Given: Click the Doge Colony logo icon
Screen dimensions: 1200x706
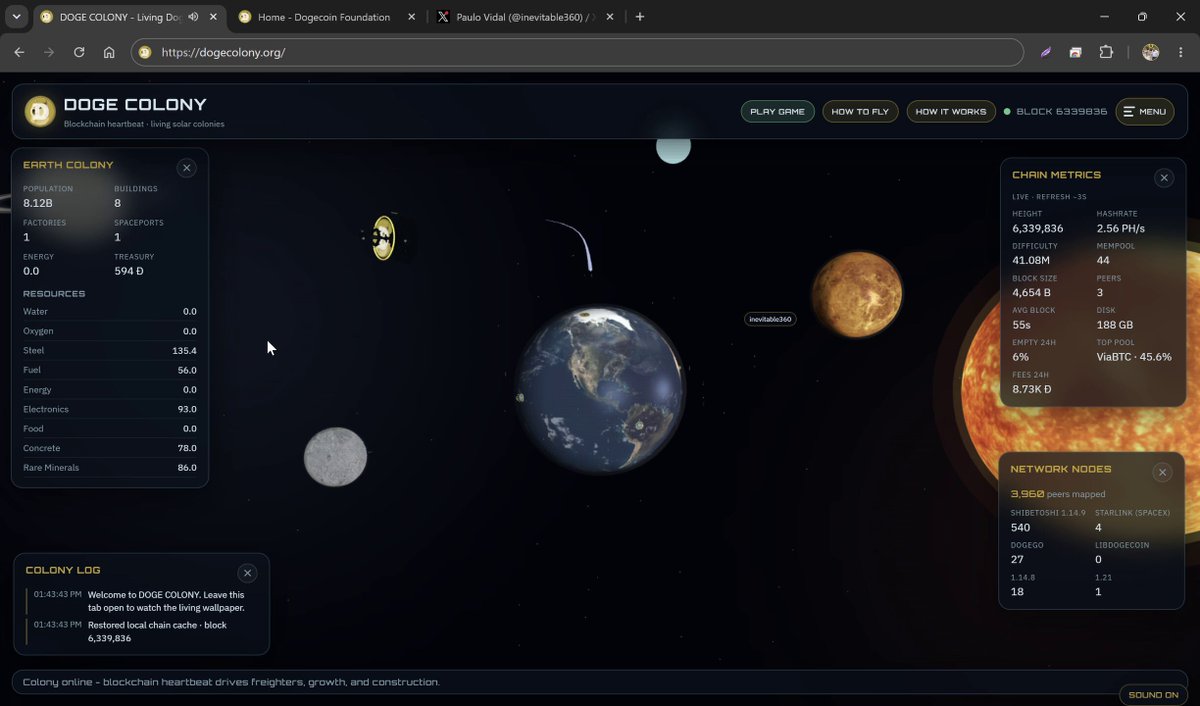Looking at the screenshot, I should (x=40, y=111).
